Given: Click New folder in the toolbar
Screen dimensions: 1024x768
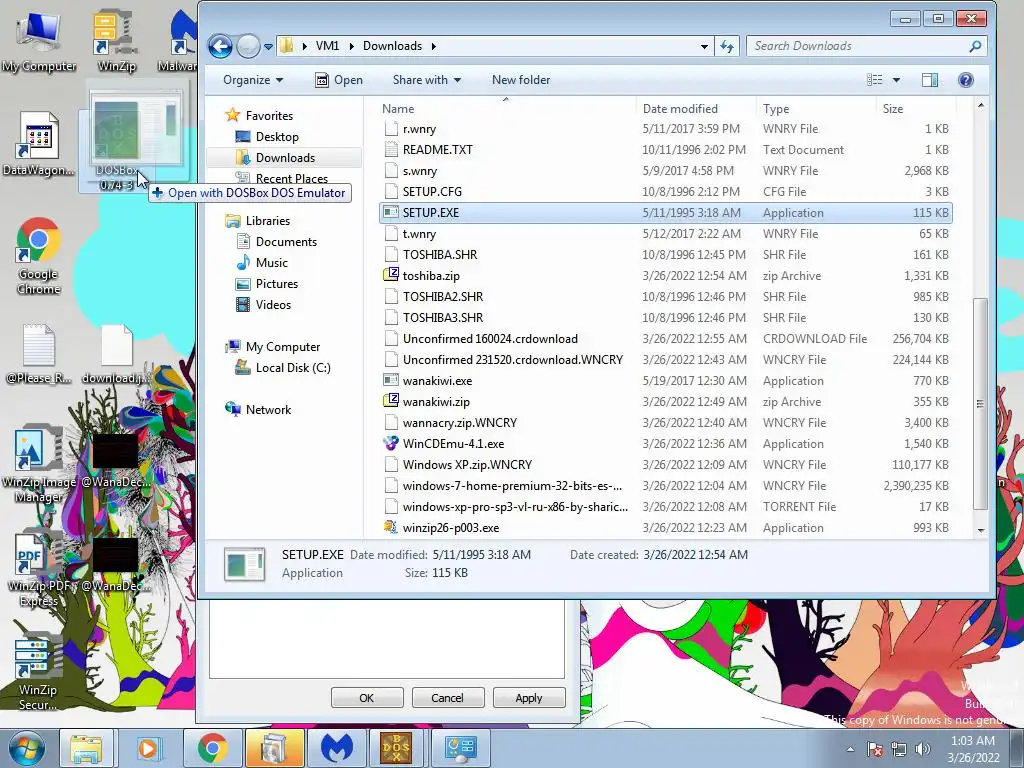Looking at the screenshot, I should pos(520,80).
